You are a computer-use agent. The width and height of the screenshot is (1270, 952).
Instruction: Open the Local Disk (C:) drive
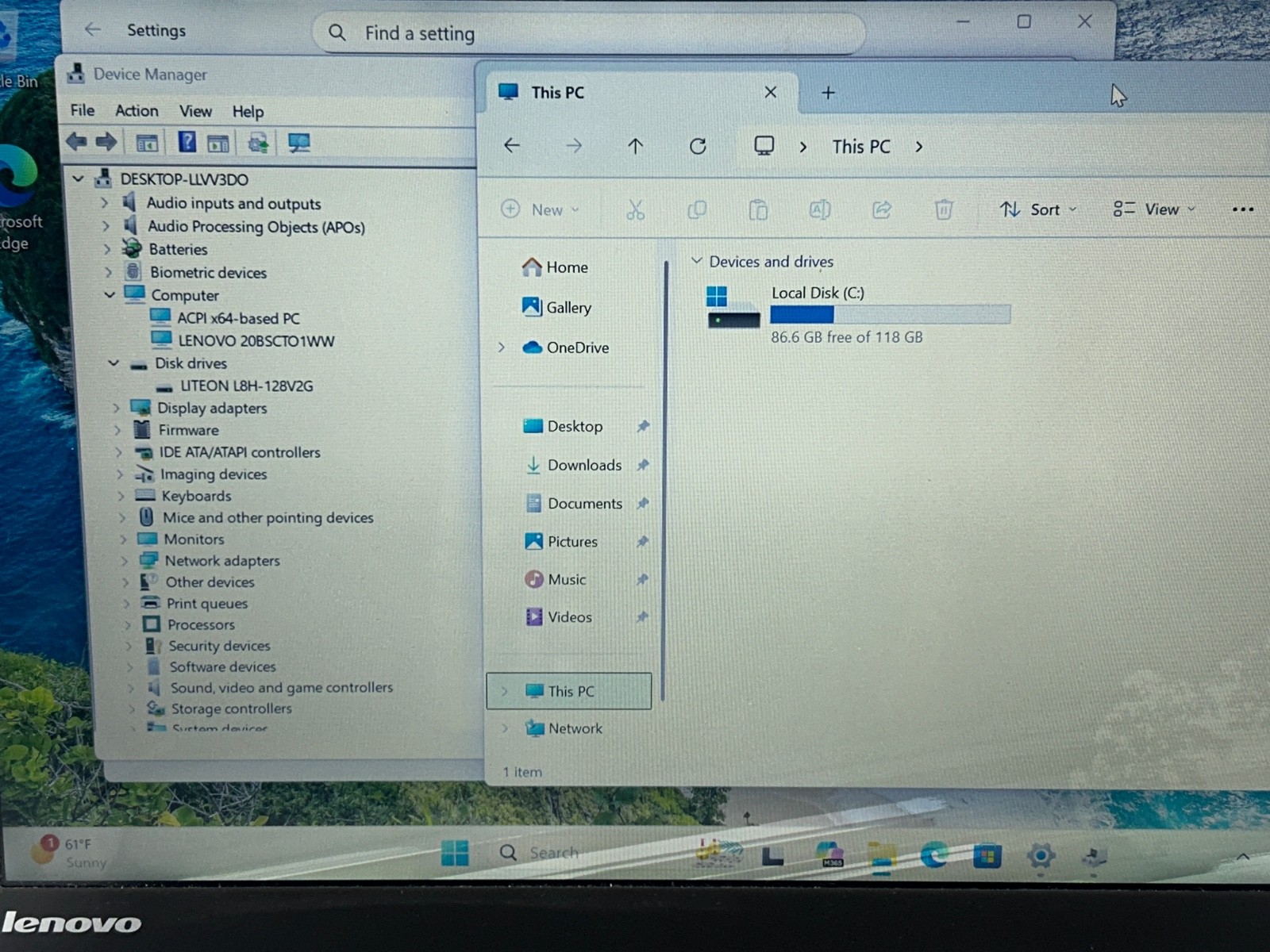[x=857, y=314]
